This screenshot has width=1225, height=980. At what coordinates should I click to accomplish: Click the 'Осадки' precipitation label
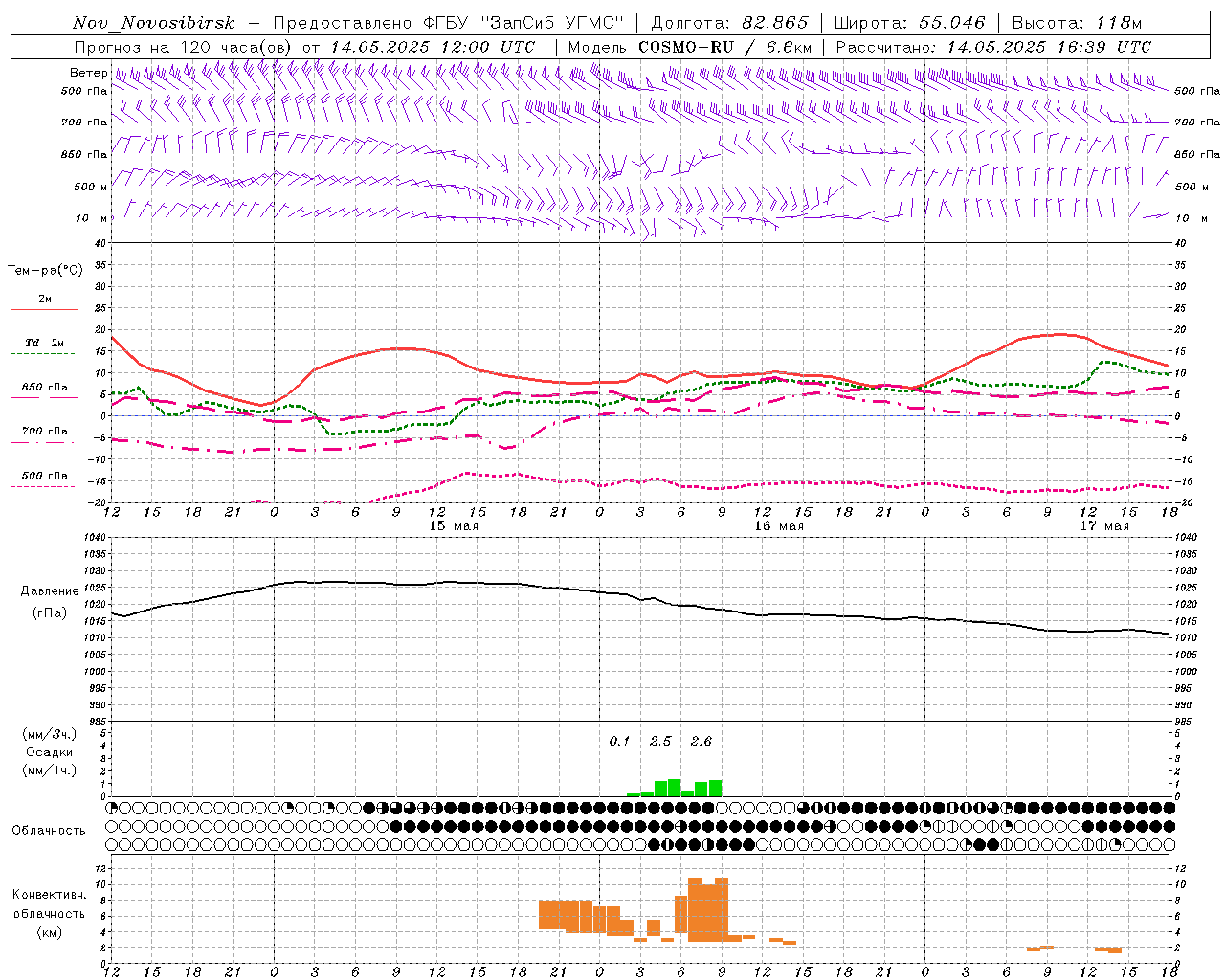(x=50, y=752)
